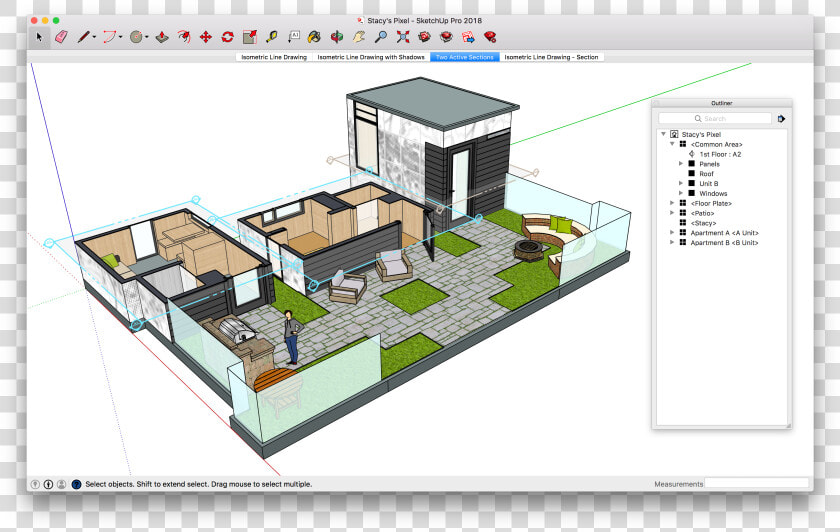Activate the Arc drawing tool
840x532 pixels.
(109, 37)
